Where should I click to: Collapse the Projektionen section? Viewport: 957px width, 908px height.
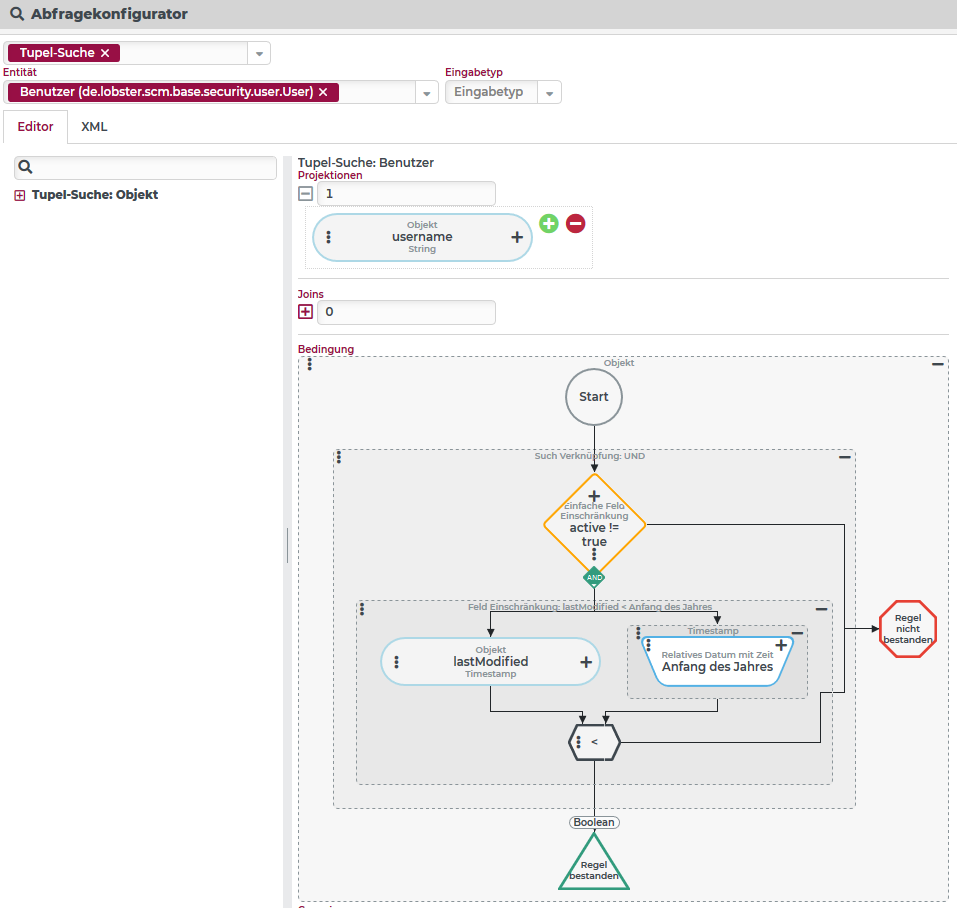point(306,193)
